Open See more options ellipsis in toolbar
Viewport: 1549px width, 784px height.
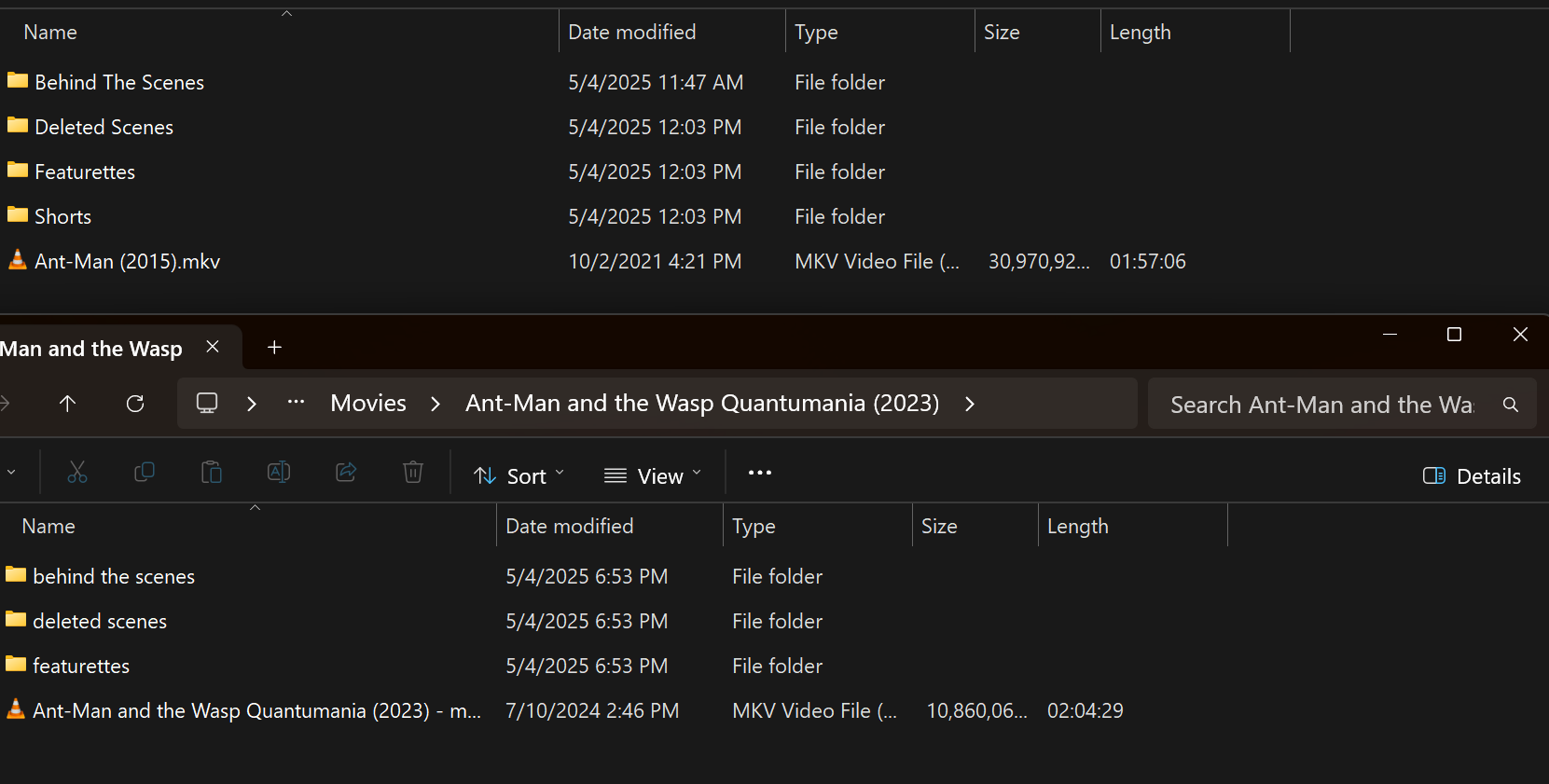click(x=760, y=474)
